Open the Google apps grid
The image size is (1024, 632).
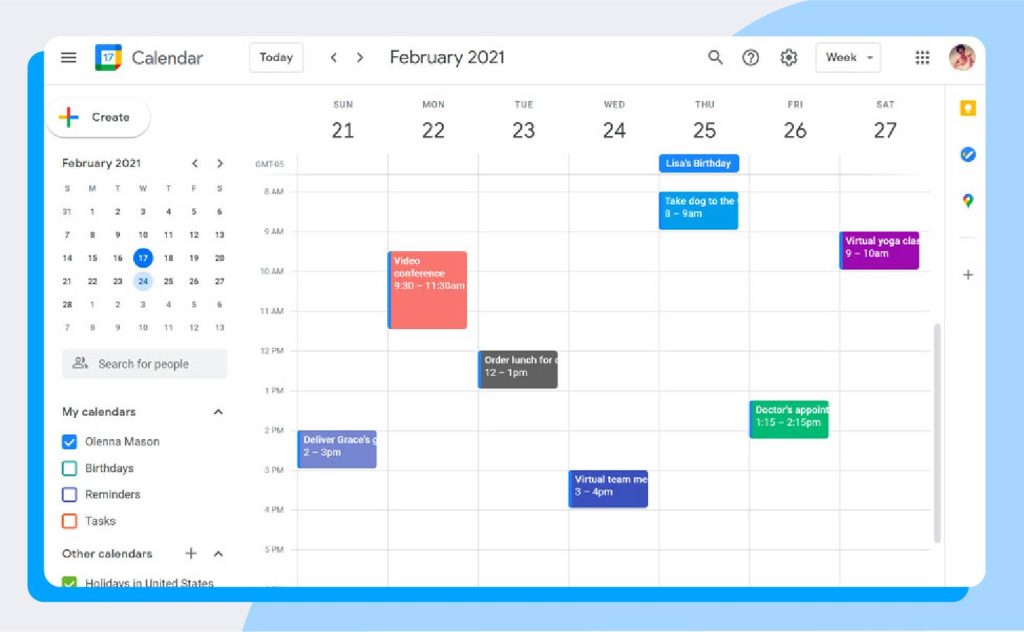(x=921, y=57)
